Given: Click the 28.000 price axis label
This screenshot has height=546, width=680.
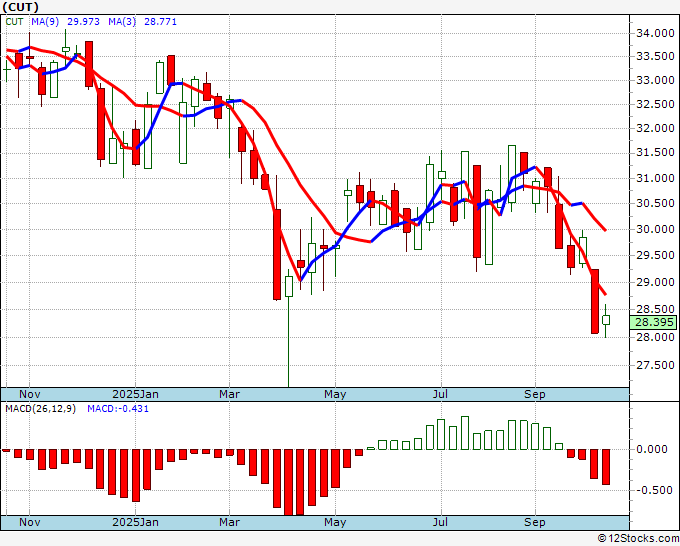Looking at the screenshot, I should pos(655,337).
